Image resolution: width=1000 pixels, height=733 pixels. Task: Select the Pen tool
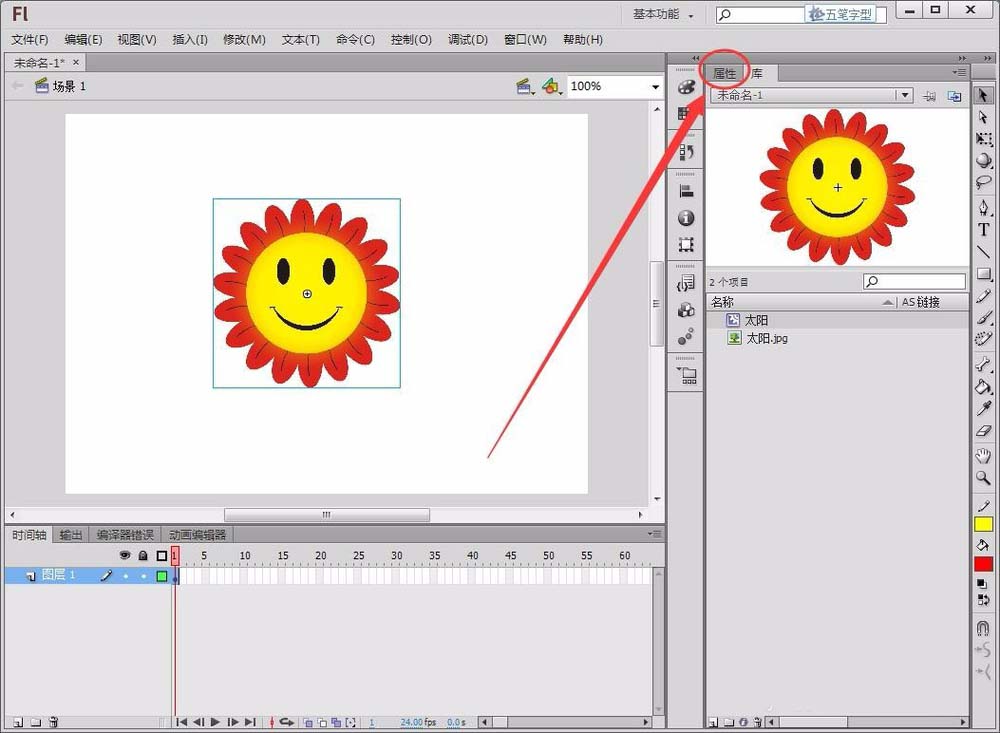click(983, 208)
